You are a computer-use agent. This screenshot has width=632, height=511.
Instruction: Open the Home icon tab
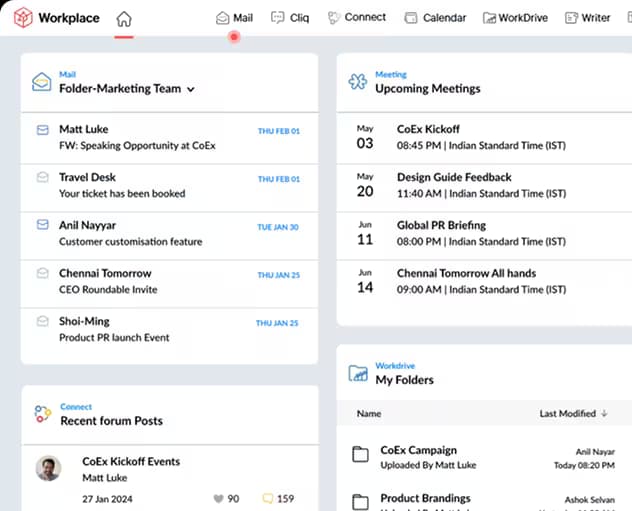click(124, 19)
